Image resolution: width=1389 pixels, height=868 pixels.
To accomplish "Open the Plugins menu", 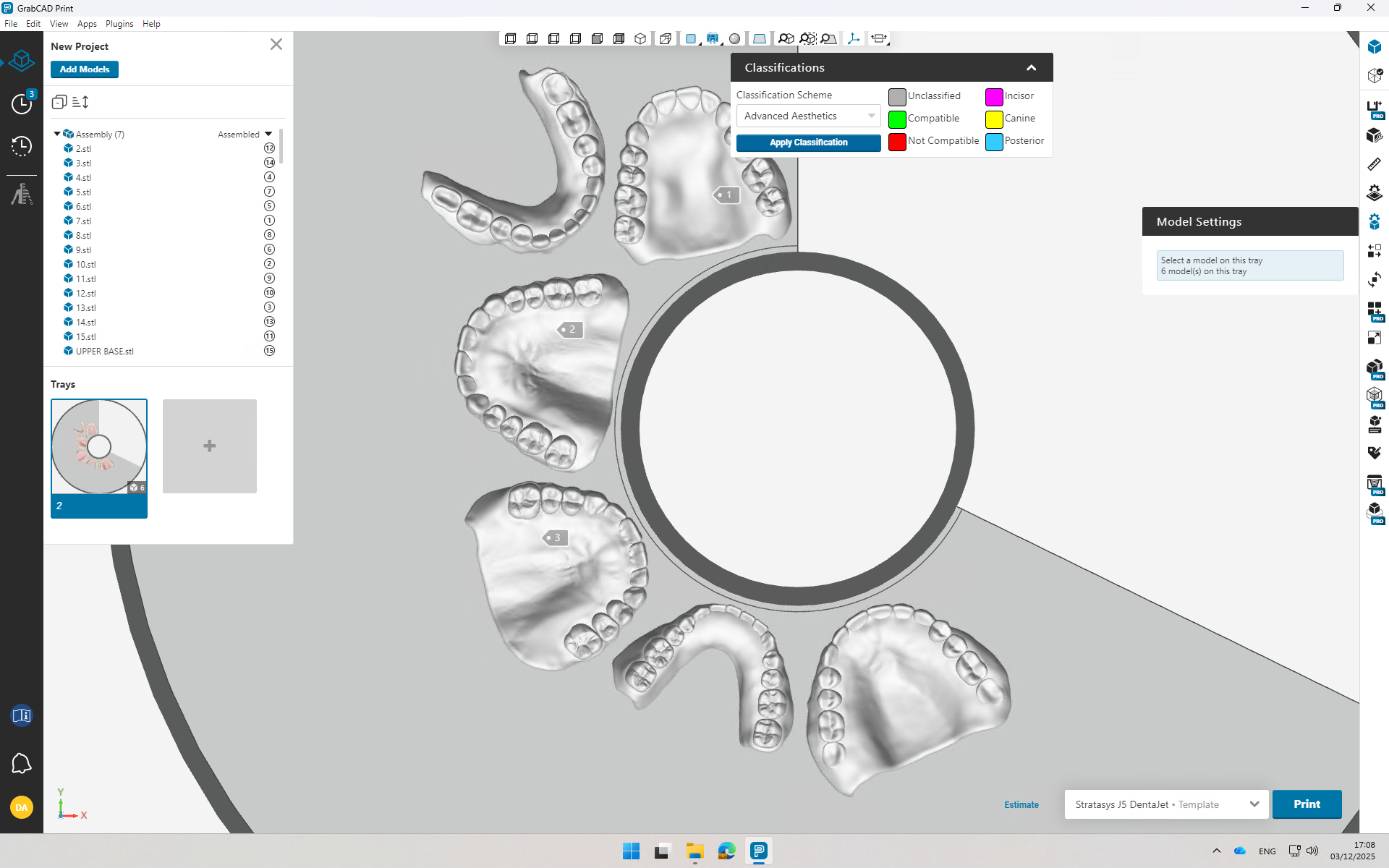I will pos(119,24).
